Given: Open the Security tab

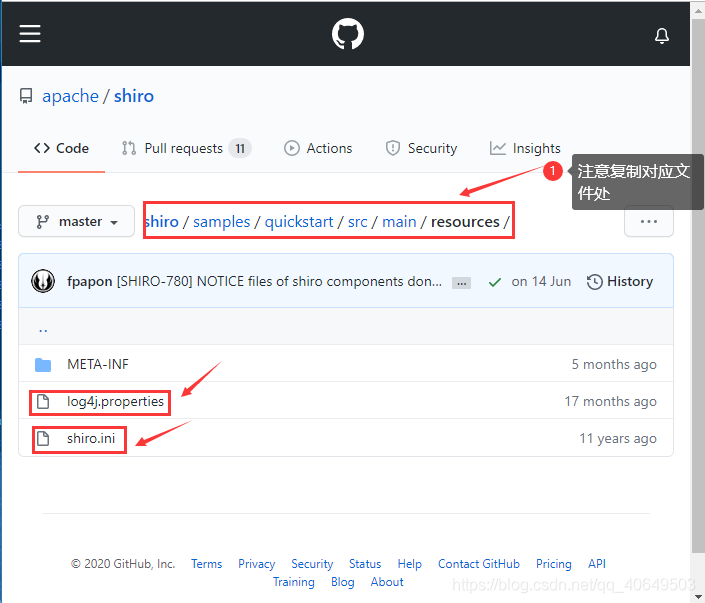Looking at the screenshot, I should (x=421, y=148).
